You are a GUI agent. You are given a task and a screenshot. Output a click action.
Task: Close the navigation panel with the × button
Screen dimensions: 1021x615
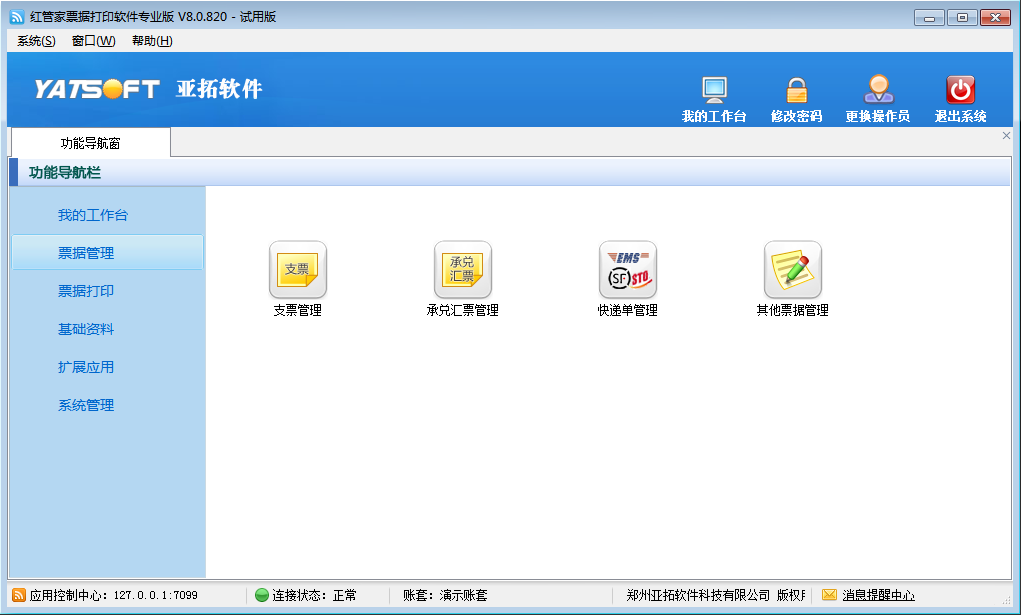click(1006, 135)
